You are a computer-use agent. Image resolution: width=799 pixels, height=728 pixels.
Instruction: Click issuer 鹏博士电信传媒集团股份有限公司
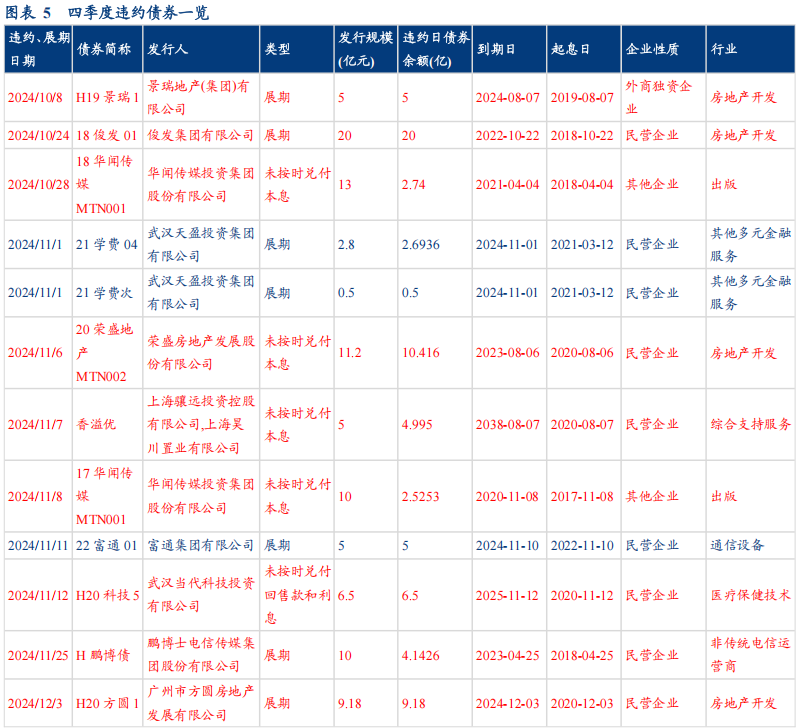tap(201, 655)
